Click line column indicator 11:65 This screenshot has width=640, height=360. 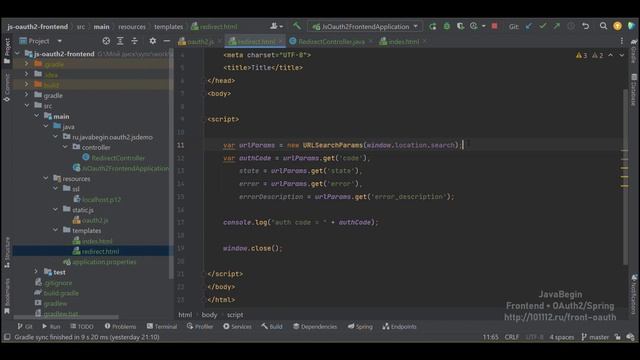[490, 337]
